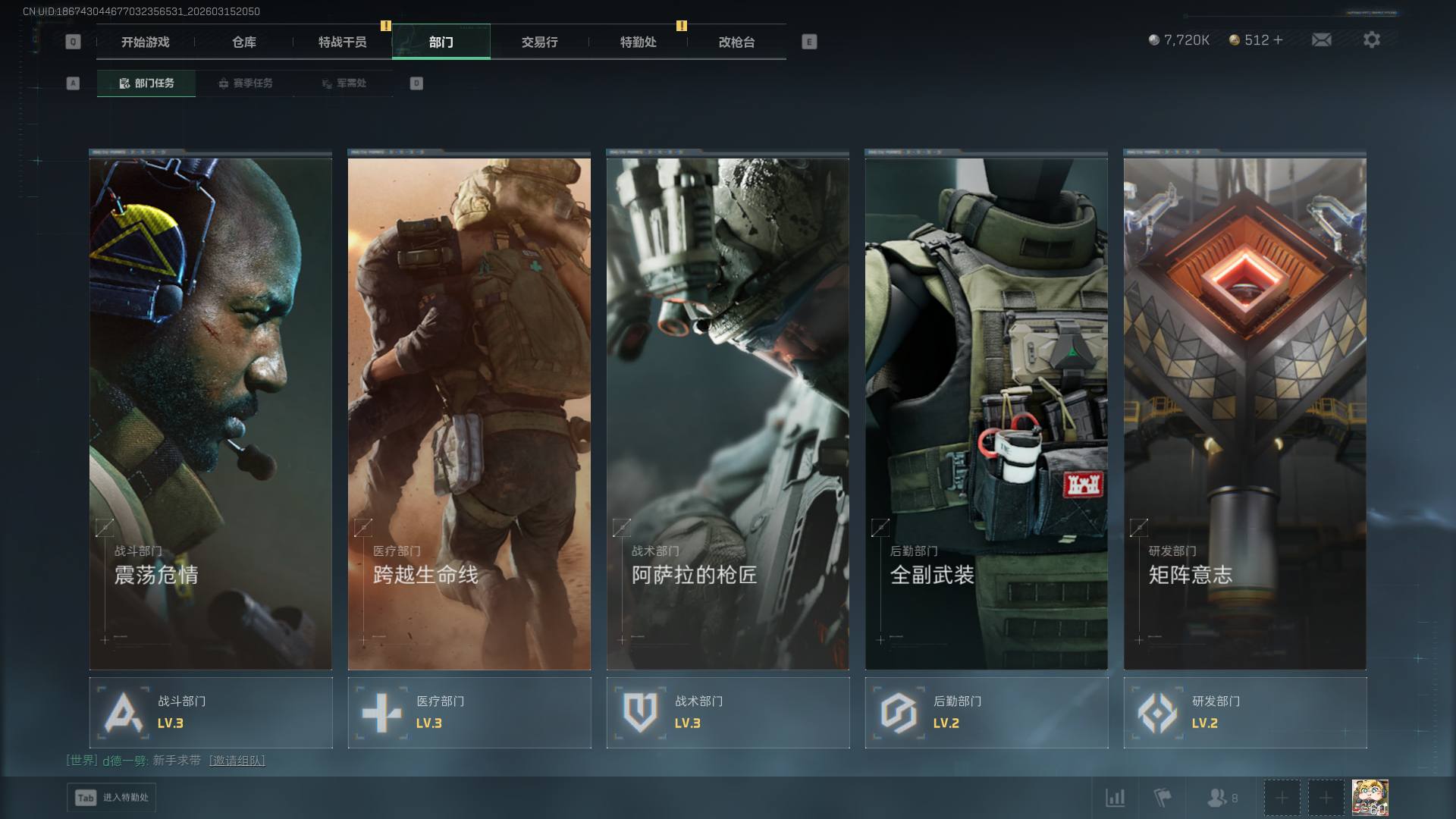Image resolution: width=1456 pixels, height=819 pixels.
Task: Add currency with the plus beside 512
Action: coord(1279,40)
